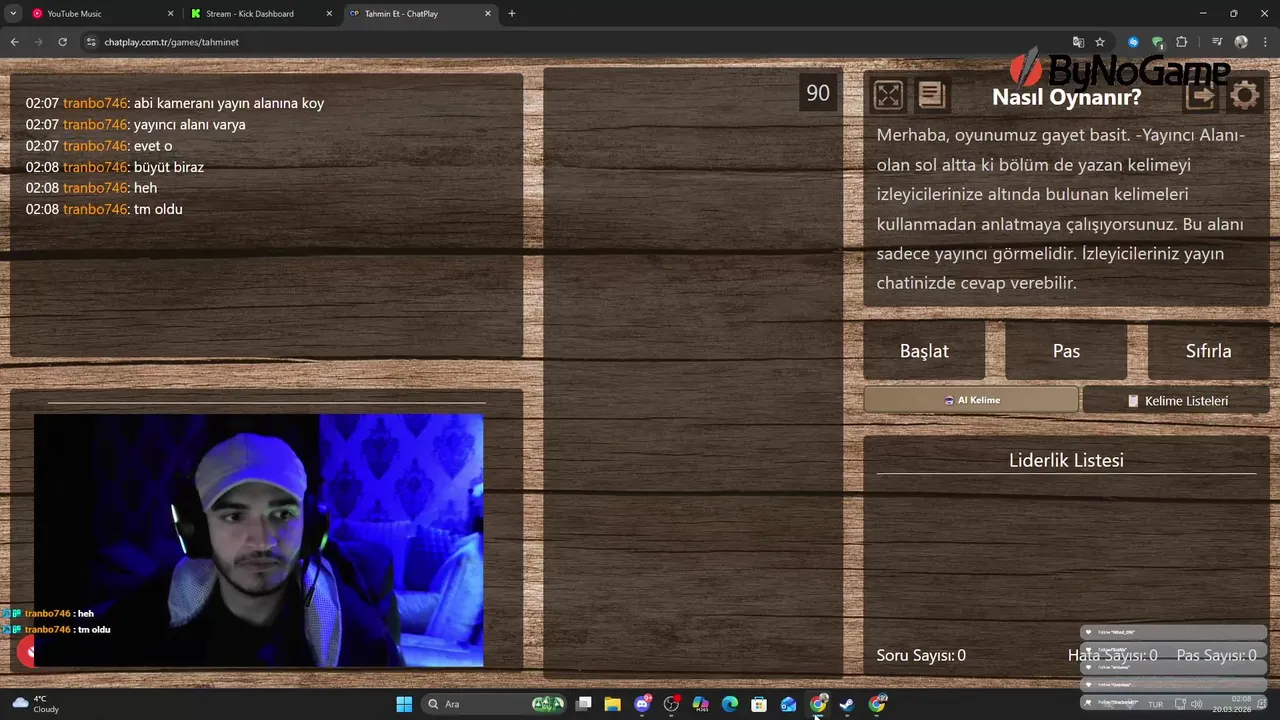1280x720 pixels.
Task: Open the weather widget showing Cloudy
Action: point(36,704)
